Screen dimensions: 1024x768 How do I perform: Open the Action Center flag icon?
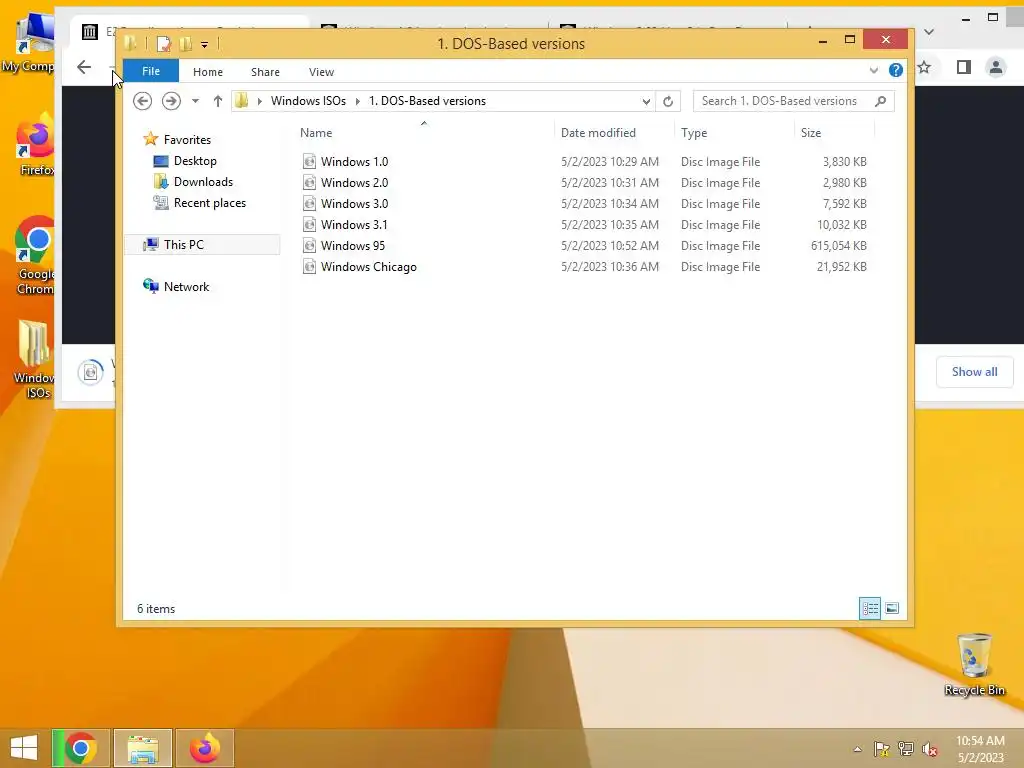tap(881, 749)
